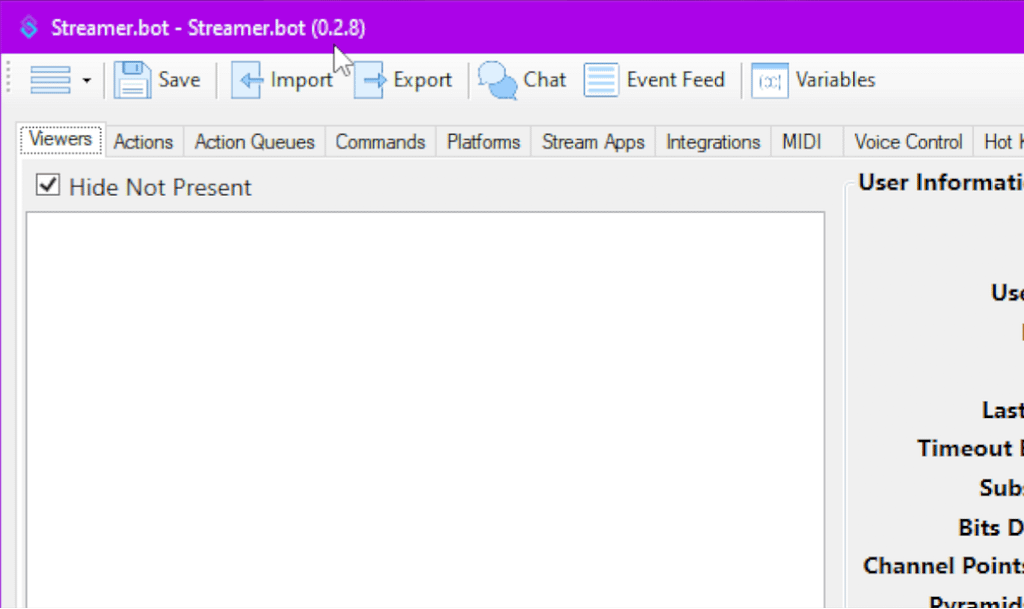The width and height of the screenshot is (1024, 609).
Task: Select the Commands tab
Action: click(x=380, y=142)
